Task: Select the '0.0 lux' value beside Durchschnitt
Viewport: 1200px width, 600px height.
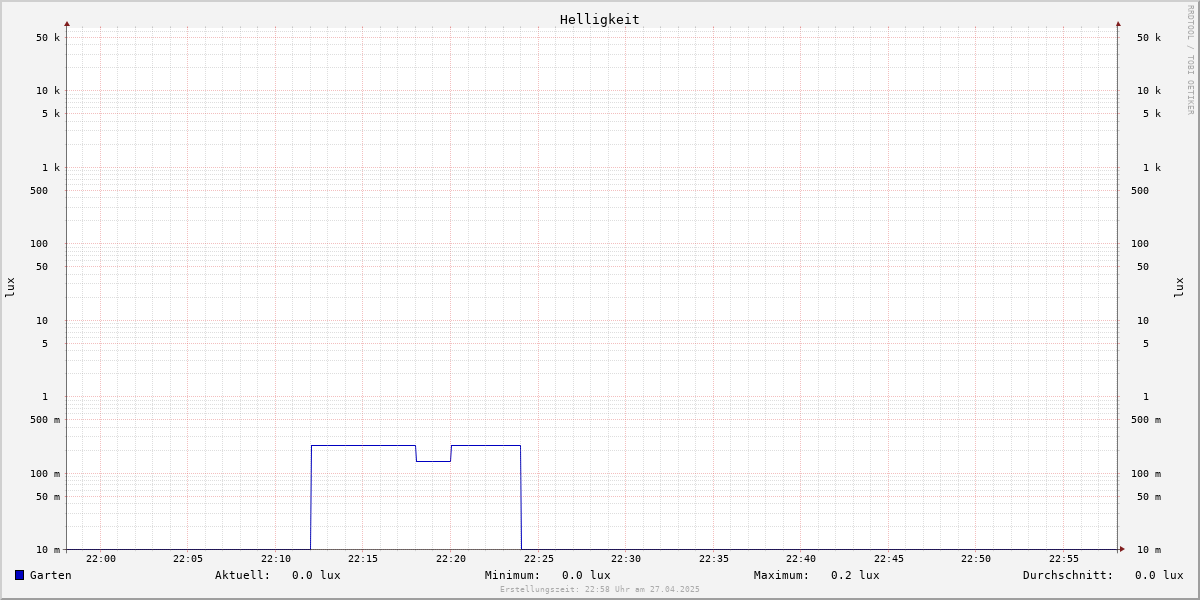Action: pyautogui.click(x=1159, y=575)
